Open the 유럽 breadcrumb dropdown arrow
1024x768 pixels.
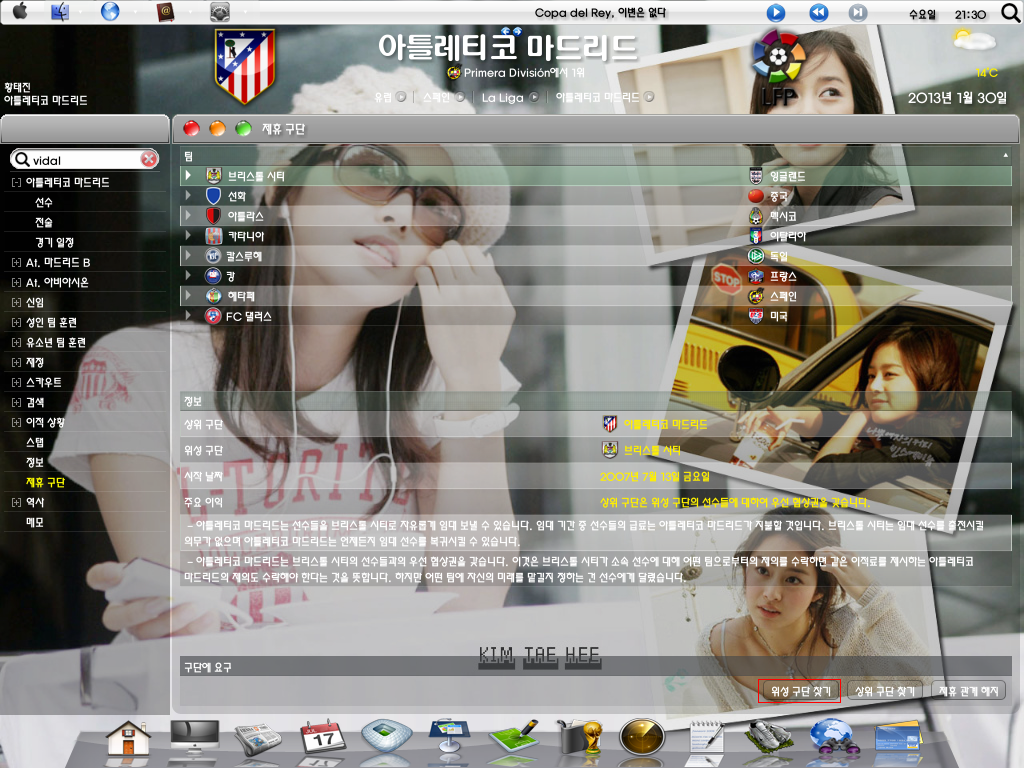pos(401,97)
